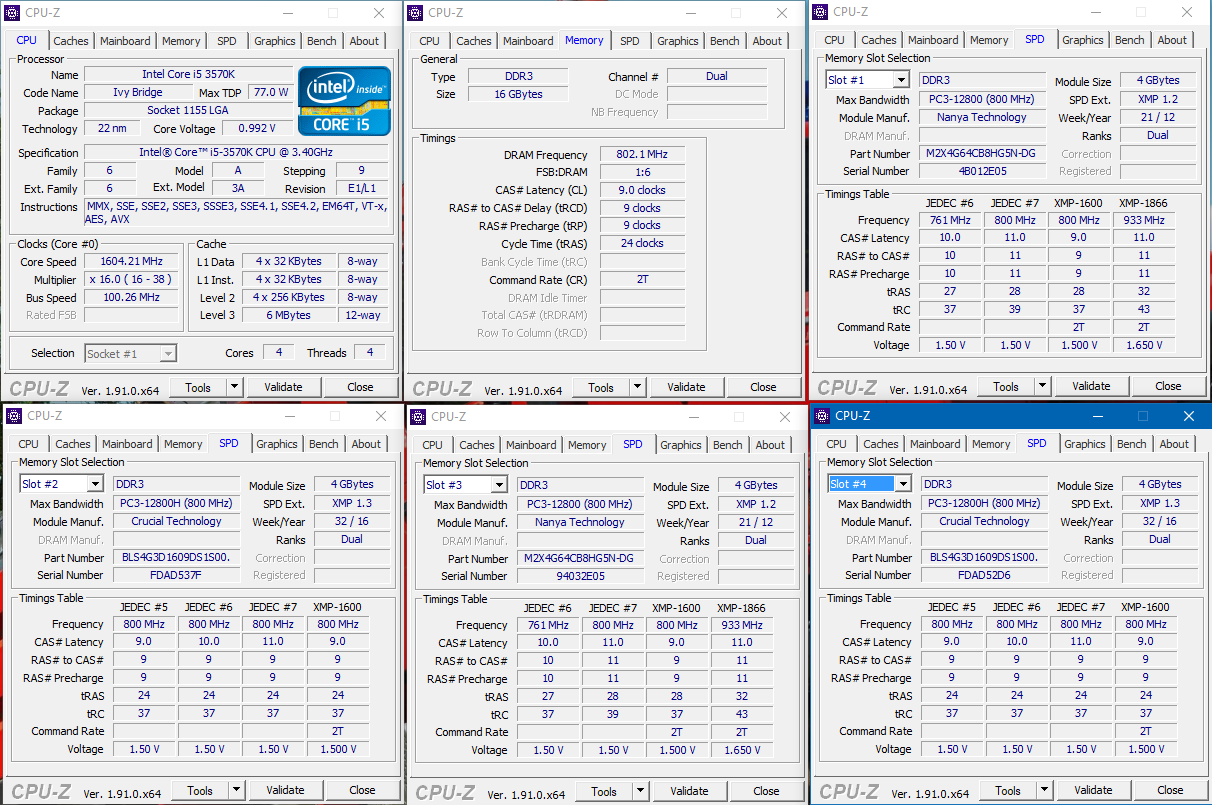This screenshot has height=805, width=1212.
Task: Open Tools arrow menu in the Slot #4 window
Action: [x=1044, y=790]
